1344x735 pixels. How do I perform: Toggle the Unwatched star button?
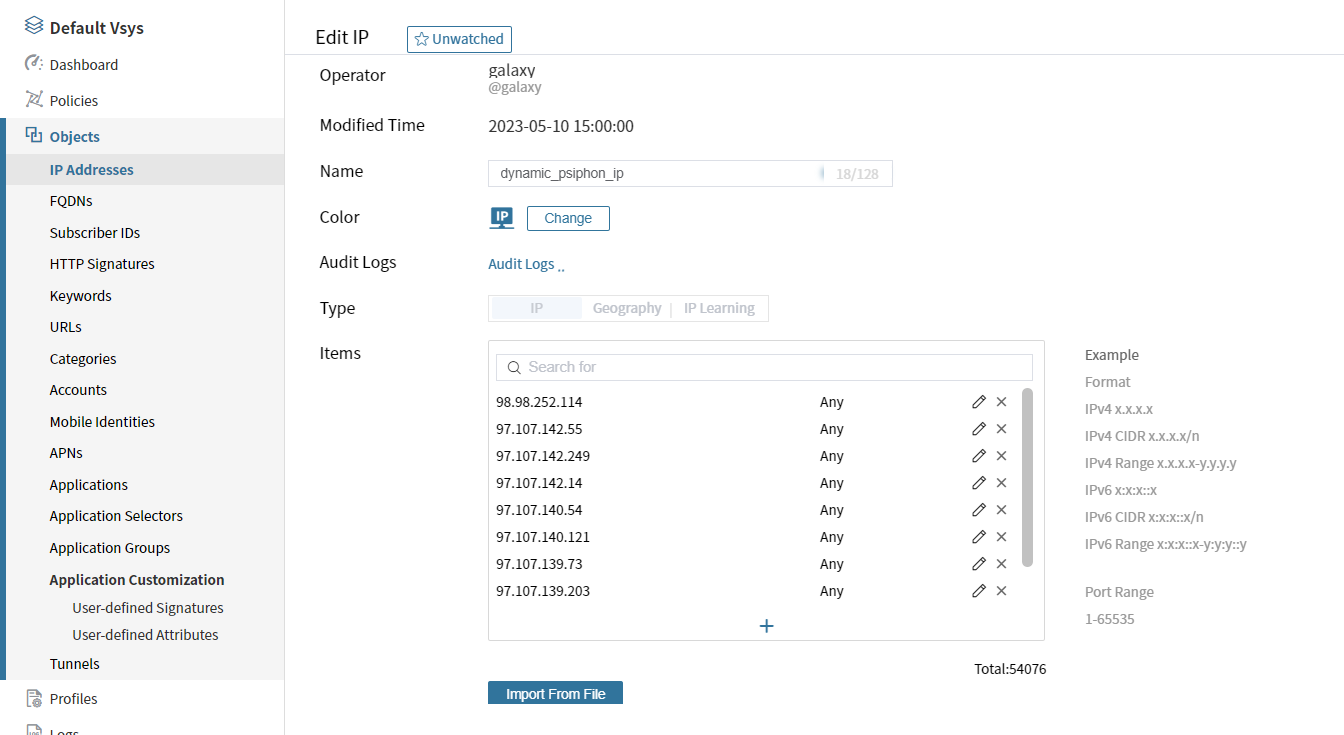[x=459, y=39]
